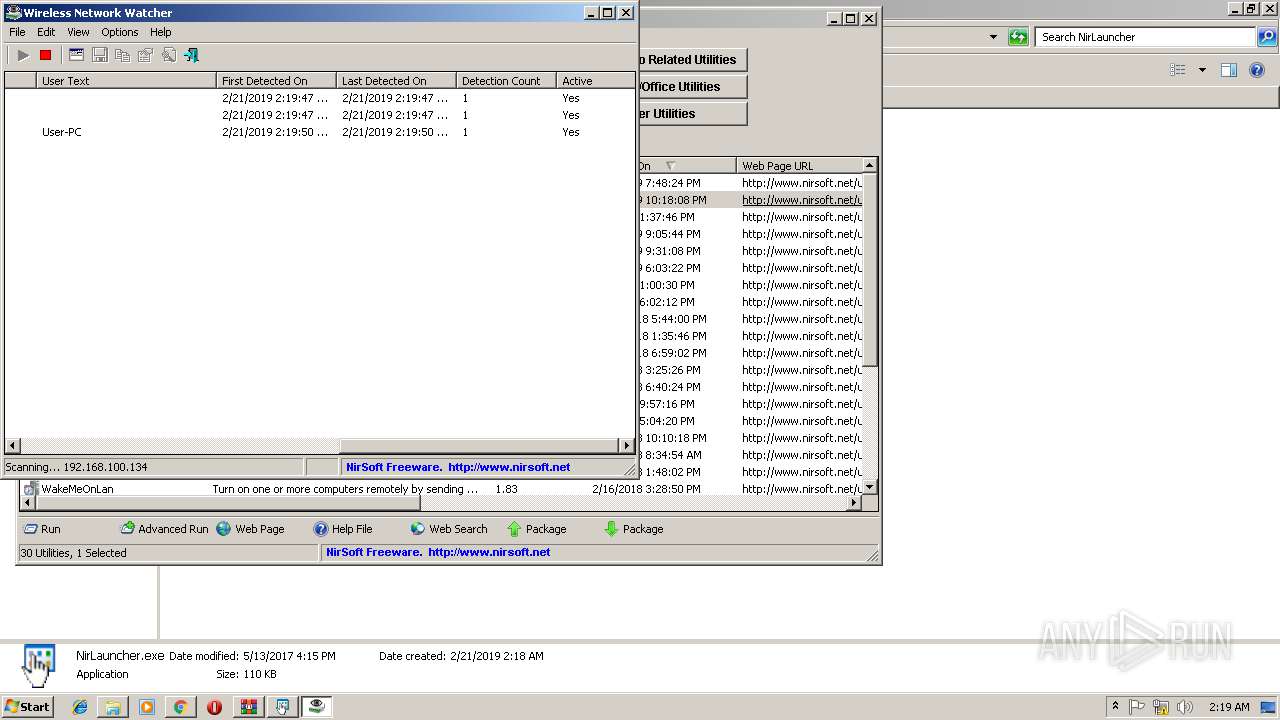Click the 2:19 AM taskbar clock
This screenshot has width=1280, height=720.
[x=1229, y=707]
